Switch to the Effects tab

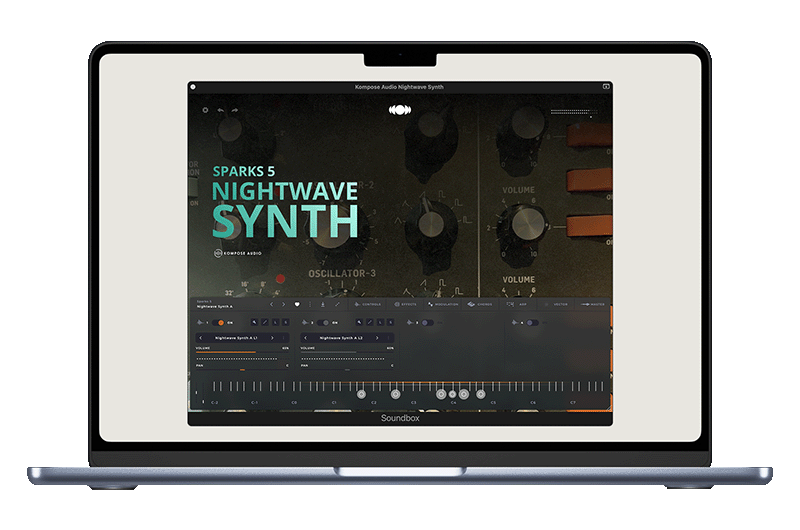(x=406, y=304)
